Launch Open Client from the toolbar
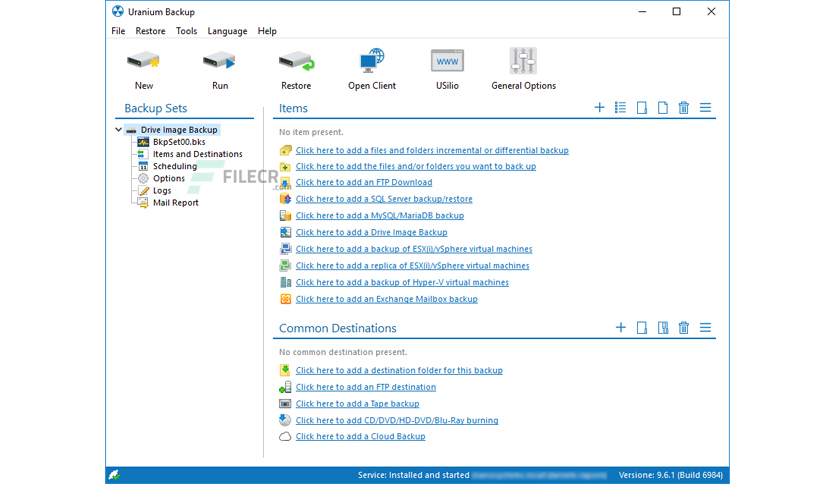This screenshot has width=836, height=484. point(372,60)
